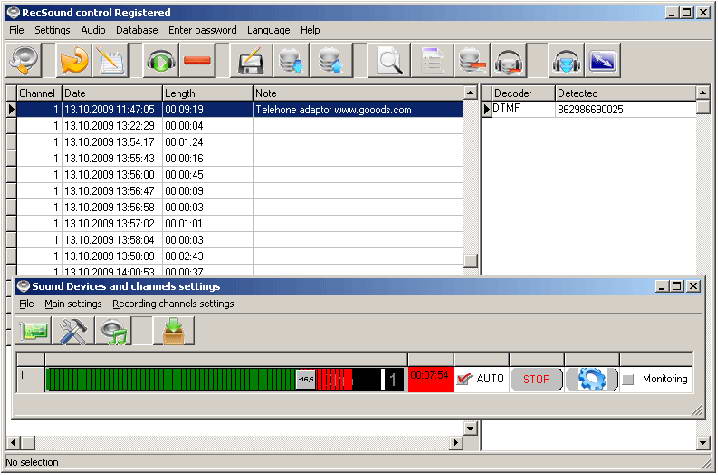The height and width of the screenshot is (475, 718).
Task: Click up arrow of decoder panel scrollbar
Action: click(703, 93)
